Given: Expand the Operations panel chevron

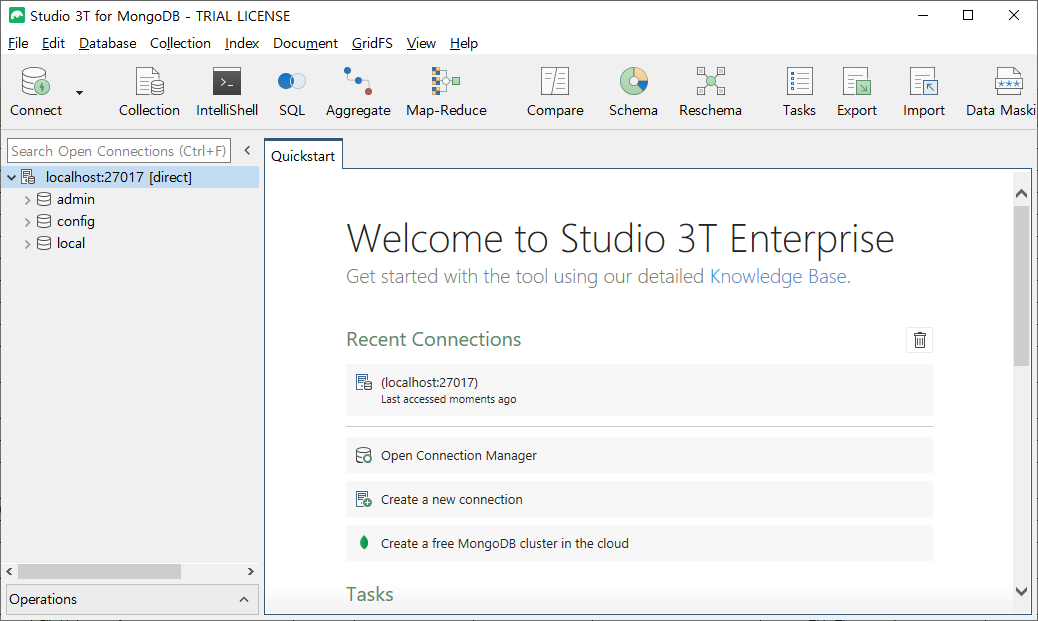Looking at the screenshot, I should click(244, 599).
